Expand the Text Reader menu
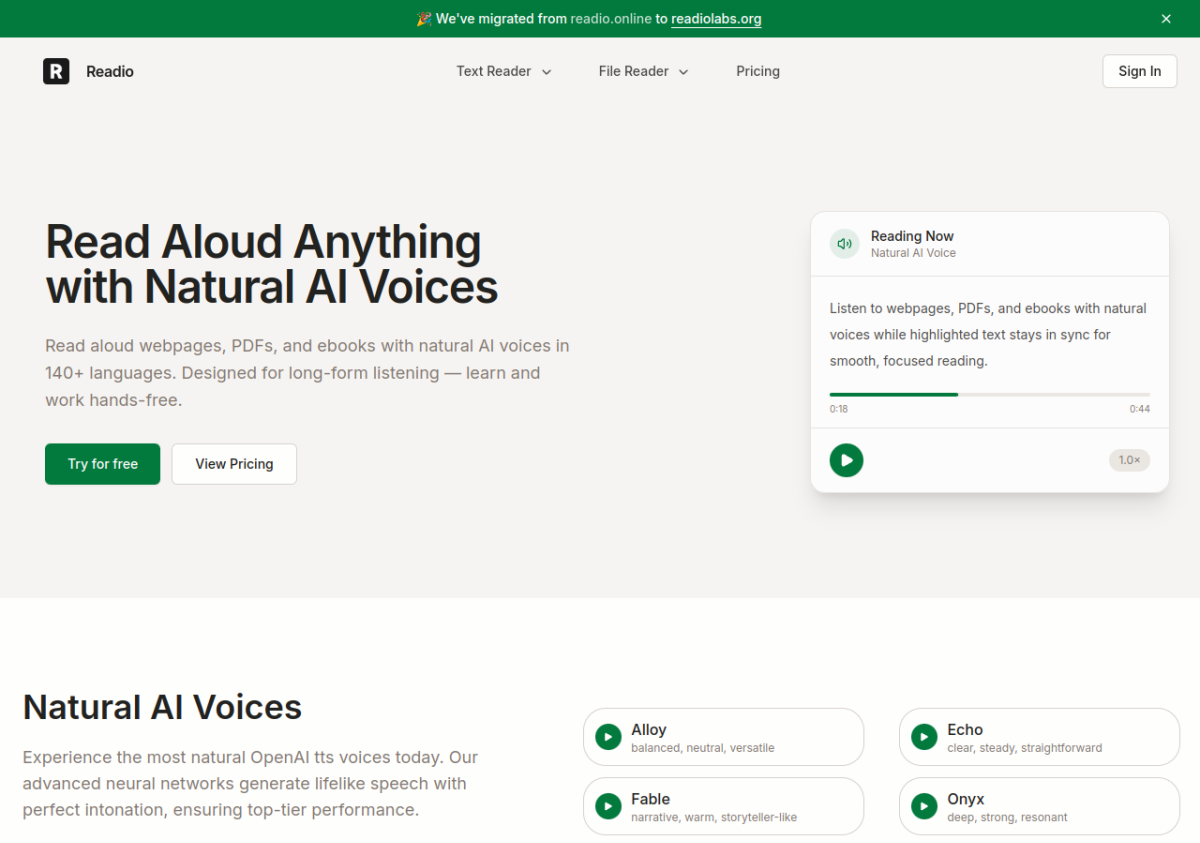 coord(504,71)
